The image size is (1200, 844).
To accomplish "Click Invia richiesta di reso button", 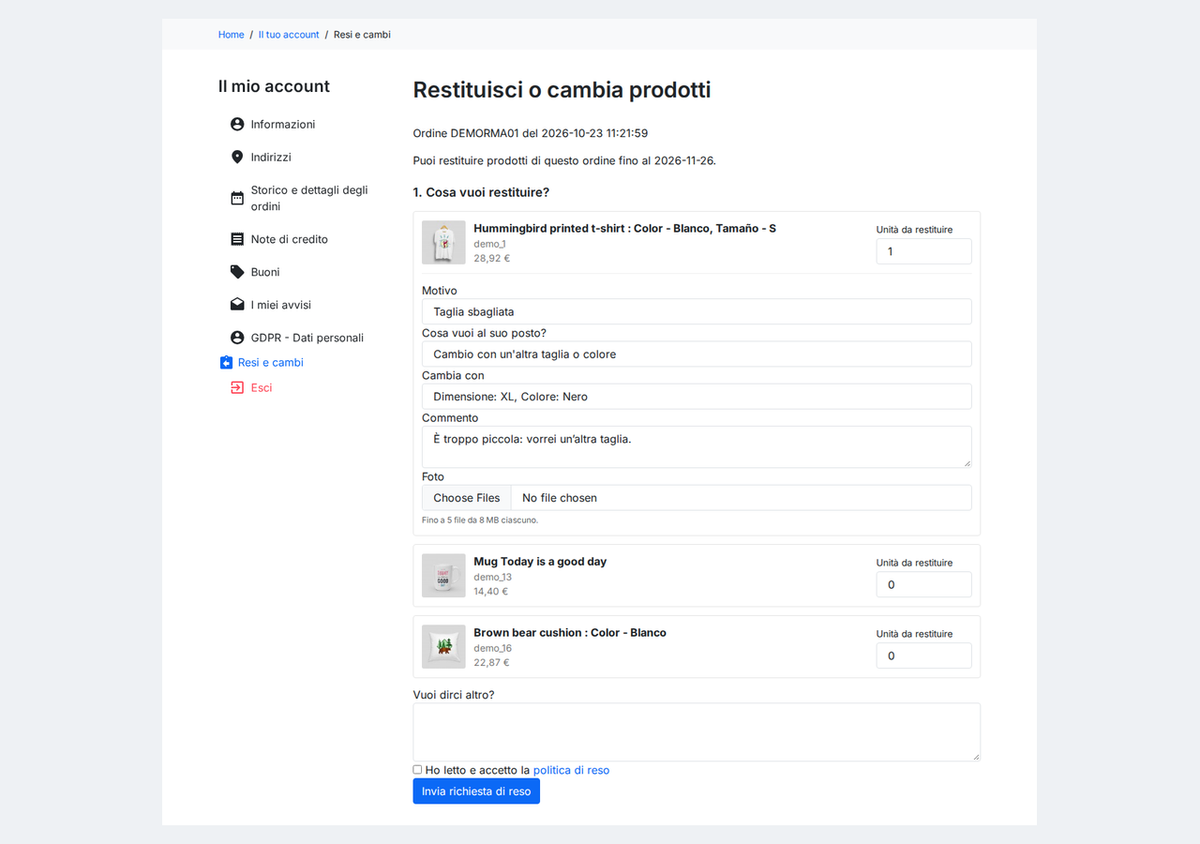I will coord(476,791).
